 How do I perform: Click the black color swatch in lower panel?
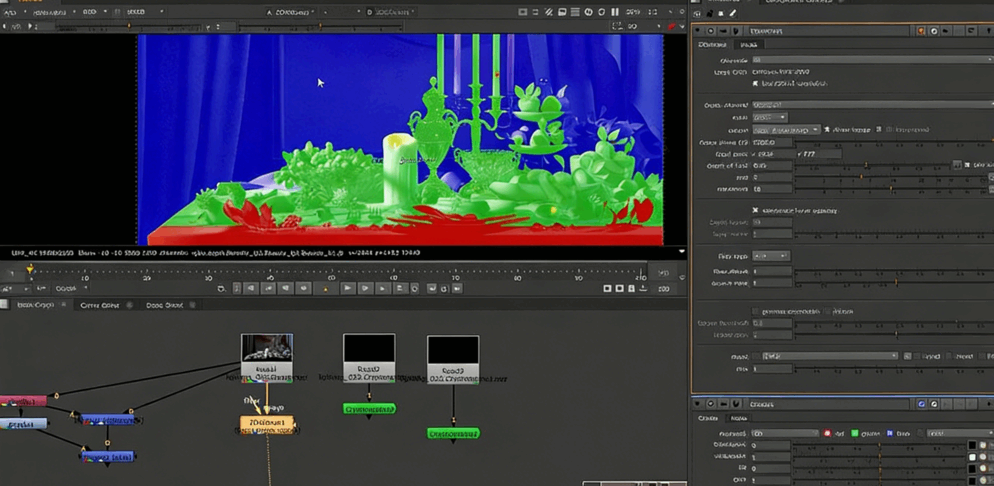[972, 445]
